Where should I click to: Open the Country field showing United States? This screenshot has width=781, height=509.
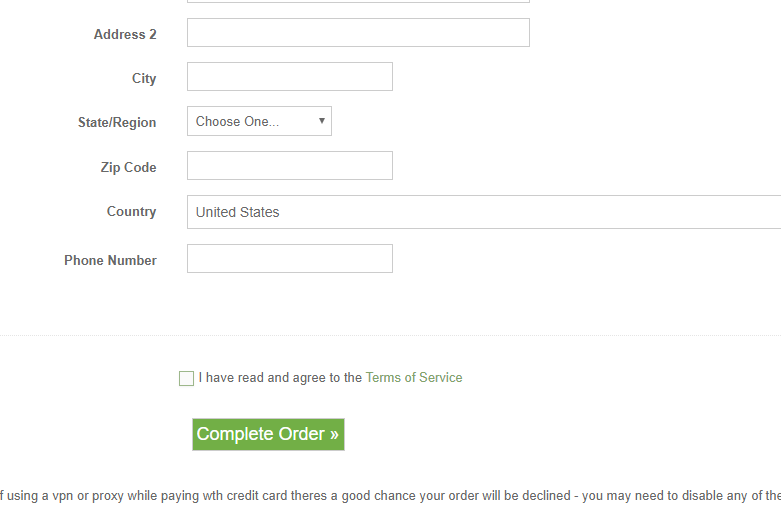click(x=484, y=212)
